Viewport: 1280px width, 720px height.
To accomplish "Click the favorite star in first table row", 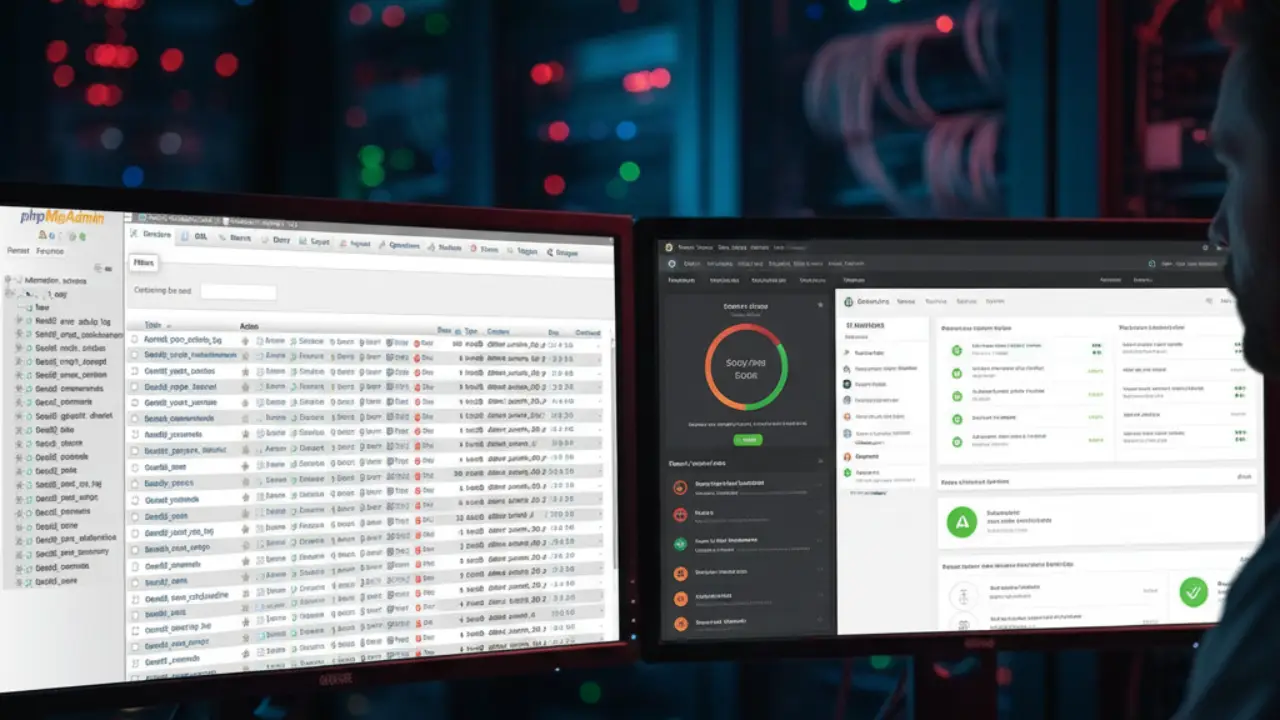I will [x=245, y=341].
